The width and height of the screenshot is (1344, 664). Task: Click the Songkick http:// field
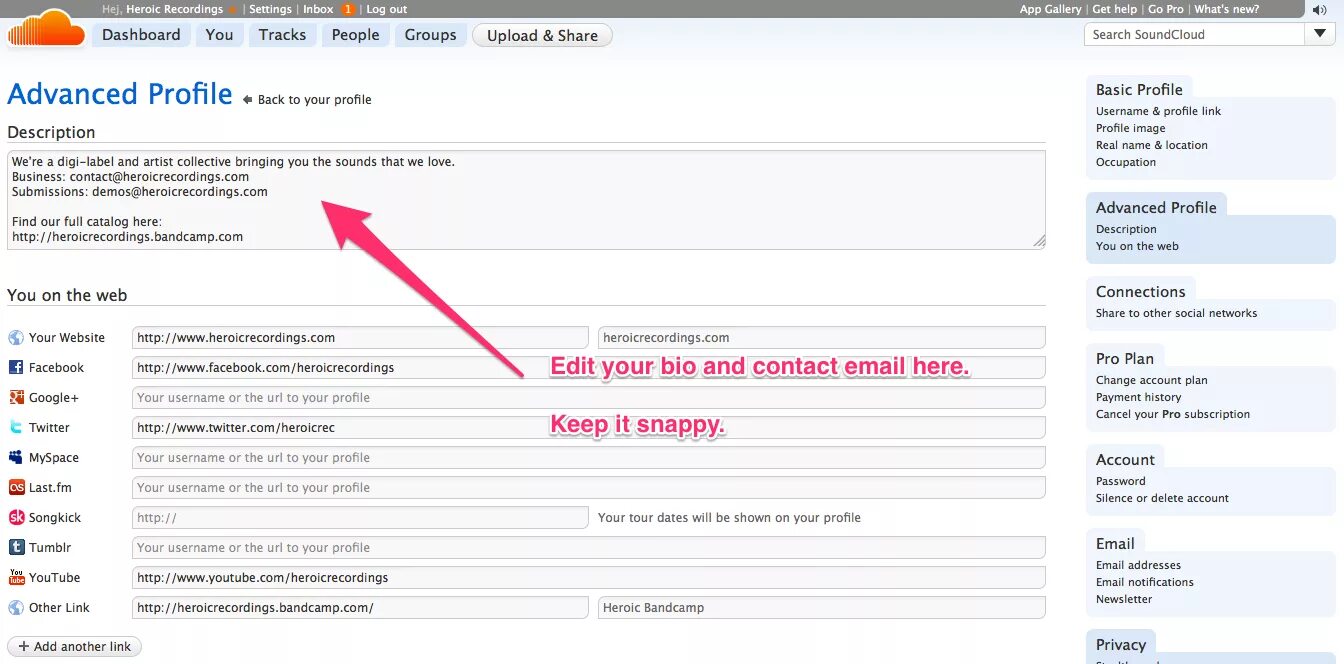click(x=360, y=518)
